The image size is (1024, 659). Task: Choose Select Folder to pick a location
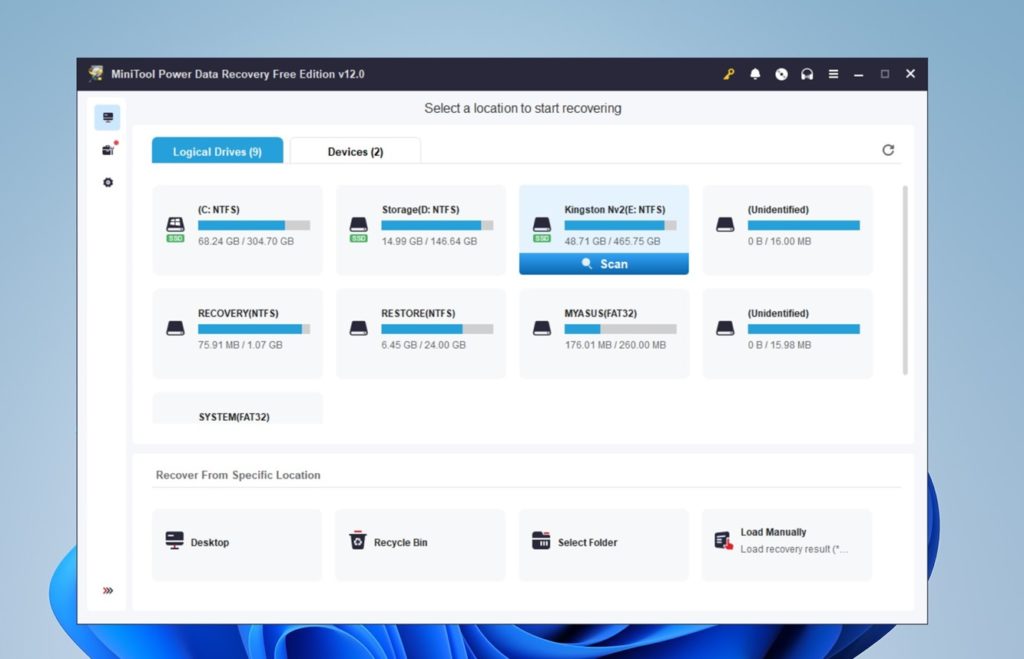pyautogui.click(x=603, y=543)
